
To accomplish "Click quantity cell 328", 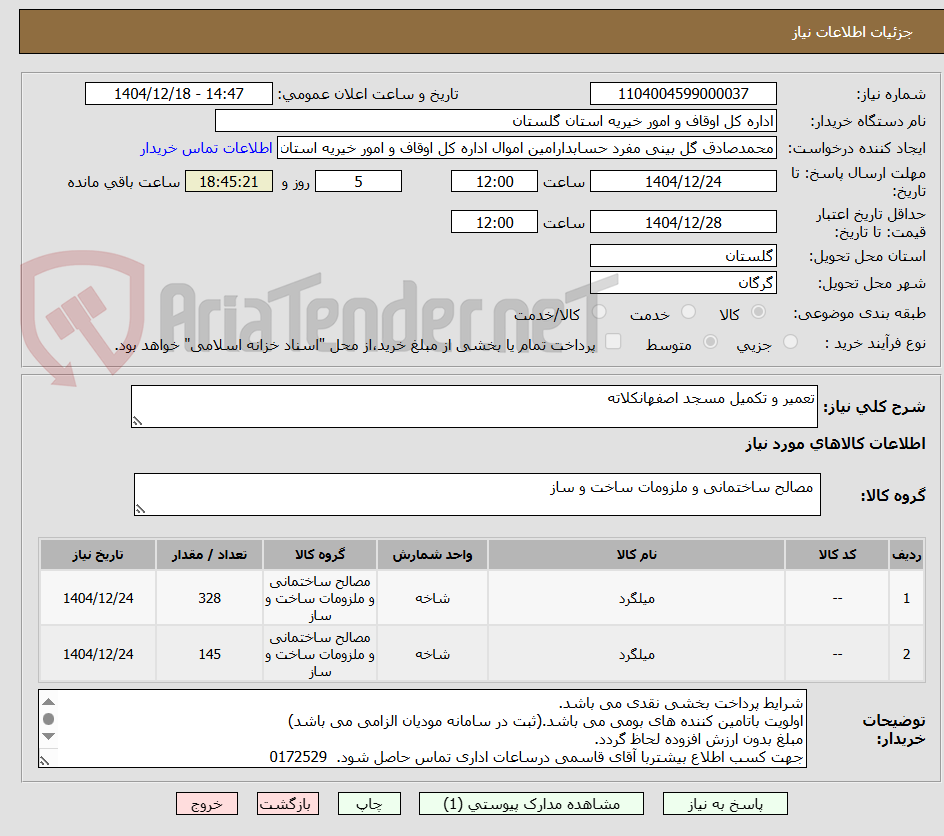I will (210, 598).
